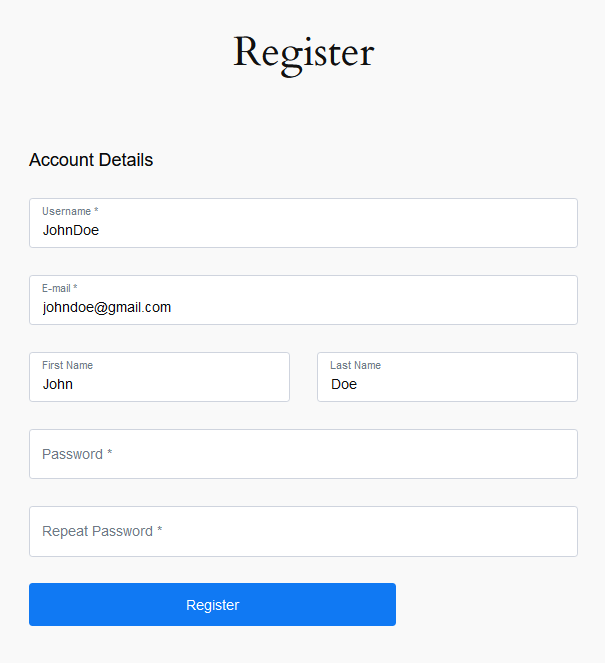Focus the E-mail input field
Image resolution: width=605 pixels, height=663 pixels.
303,300
